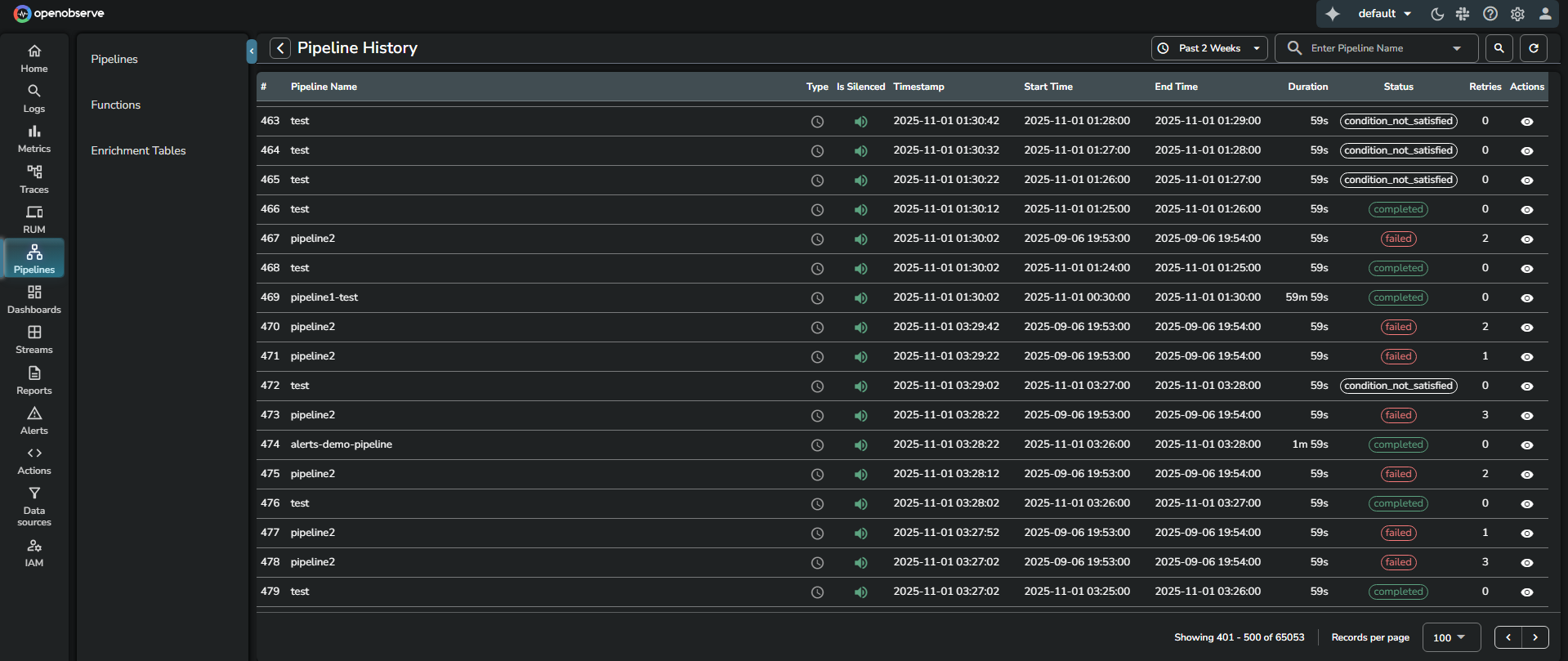
Task: Click the timestamp 2025-11-01 03:28:02
Action: coord(946,503)
